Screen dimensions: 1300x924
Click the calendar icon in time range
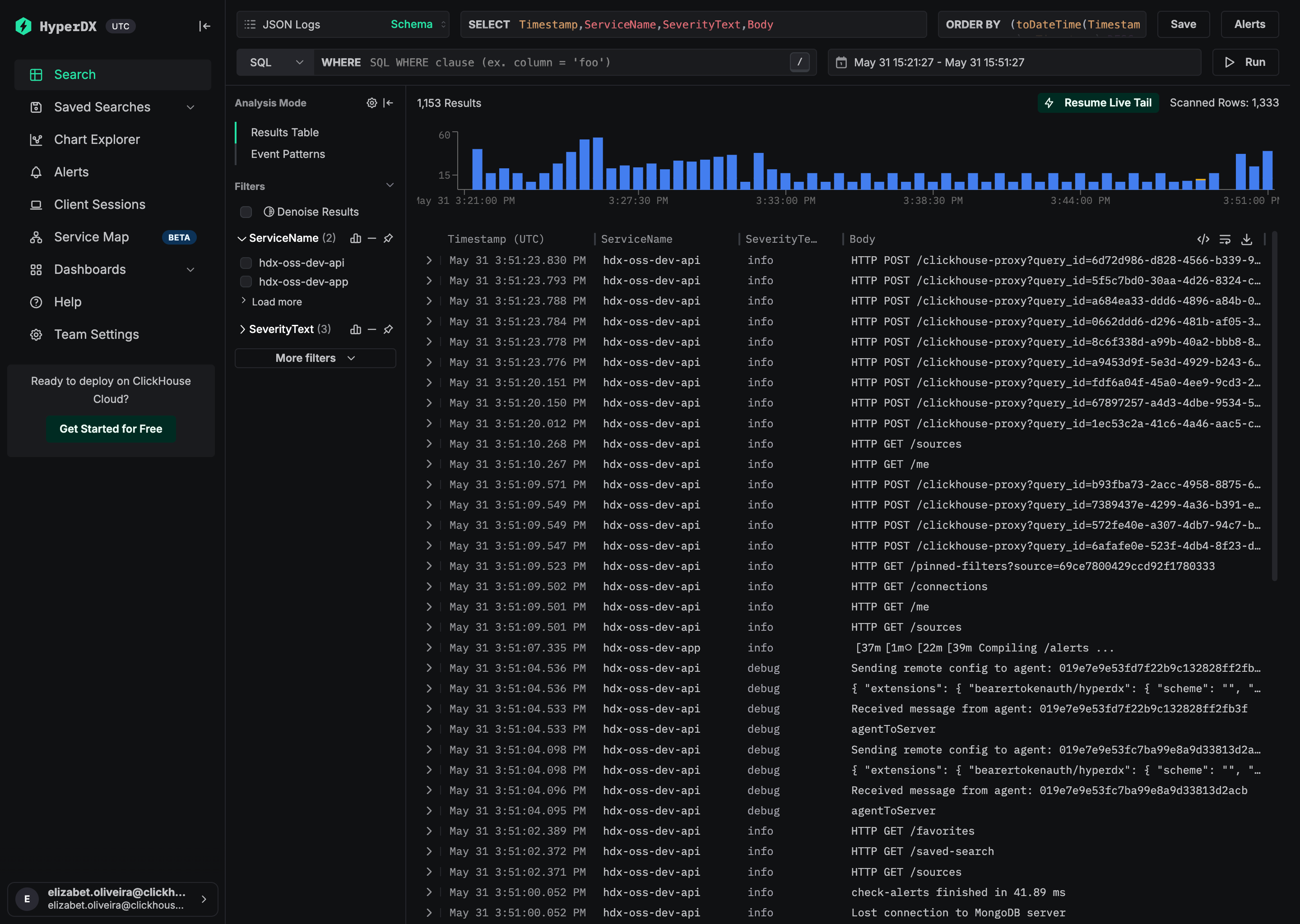point(841,63)
